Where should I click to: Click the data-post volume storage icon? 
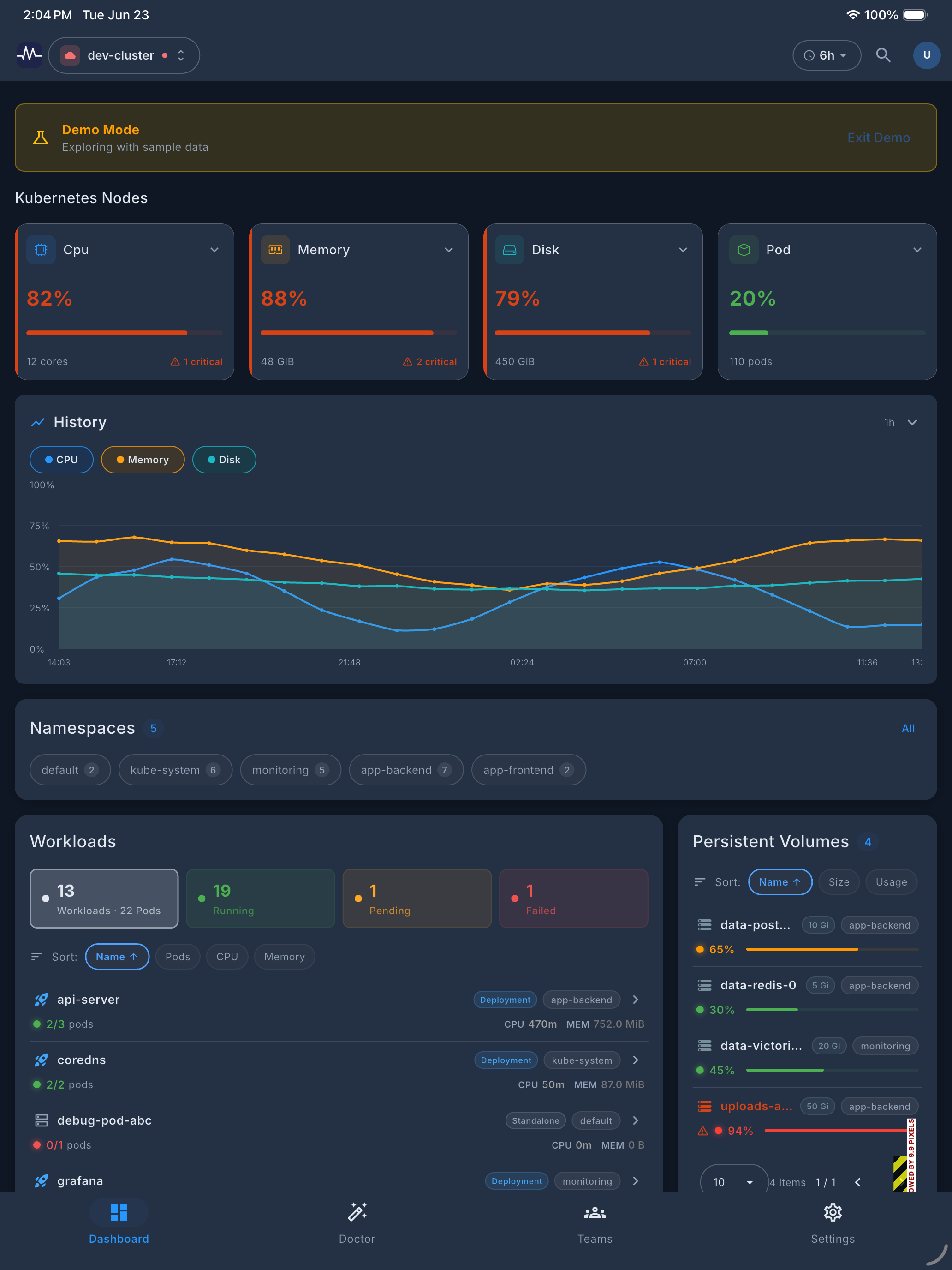coord(705,925)
